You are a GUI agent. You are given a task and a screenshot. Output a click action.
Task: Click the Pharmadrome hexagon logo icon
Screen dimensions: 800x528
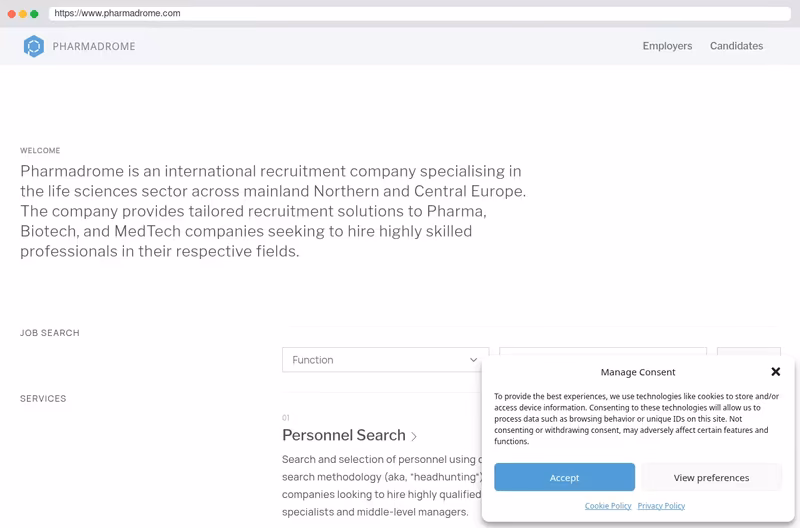point(34,46)
